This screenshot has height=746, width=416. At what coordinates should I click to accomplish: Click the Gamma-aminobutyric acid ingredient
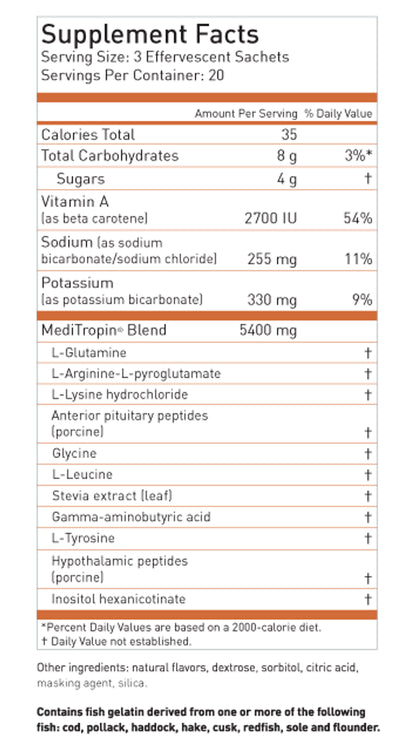131,517
